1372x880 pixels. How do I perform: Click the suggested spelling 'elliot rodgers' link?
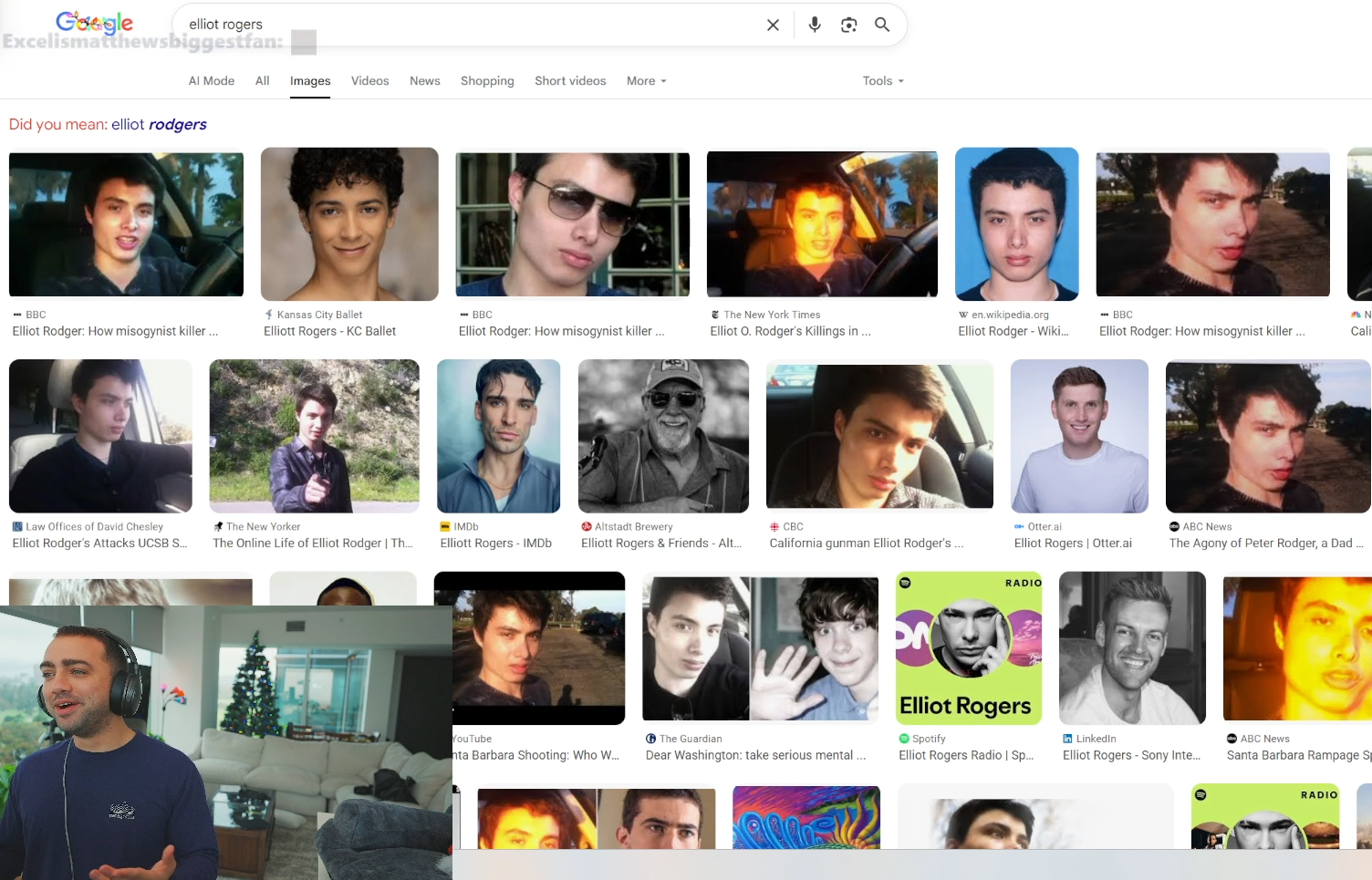[159, 124]
